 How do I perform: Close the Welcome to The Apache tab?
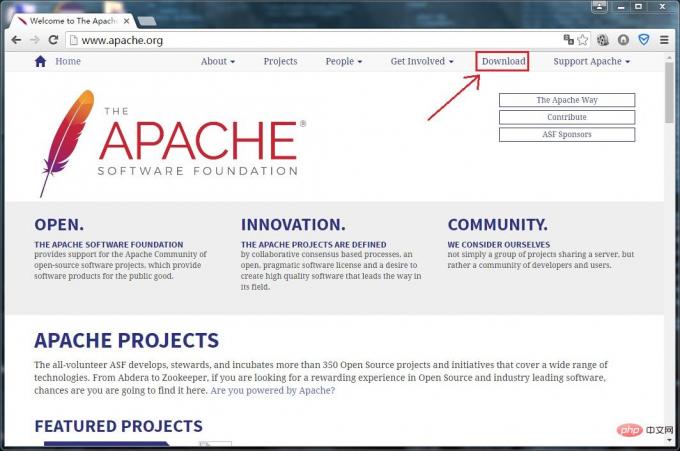126,21
